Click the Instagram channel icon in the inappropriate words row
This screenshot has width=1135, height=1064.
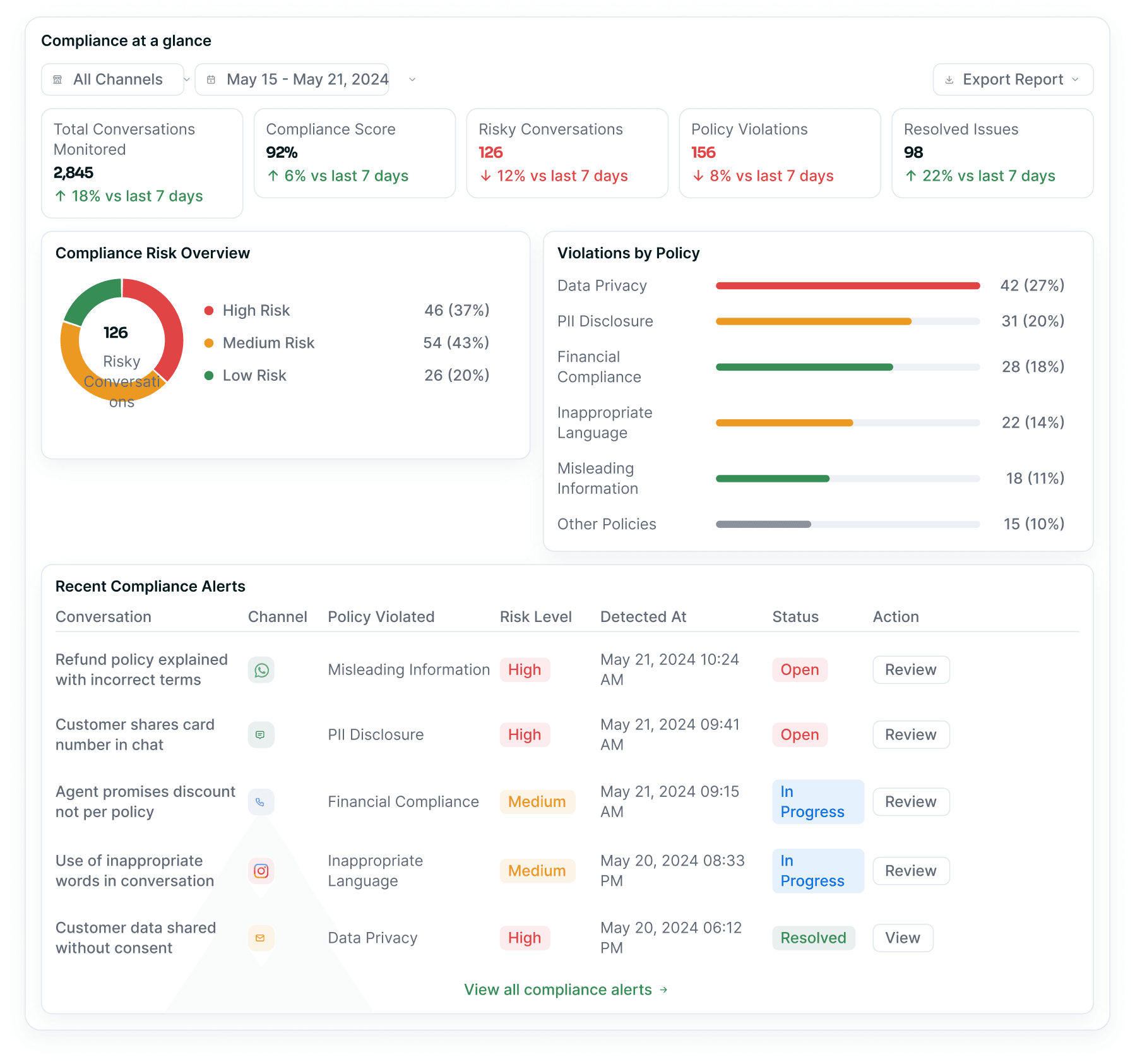261,871
